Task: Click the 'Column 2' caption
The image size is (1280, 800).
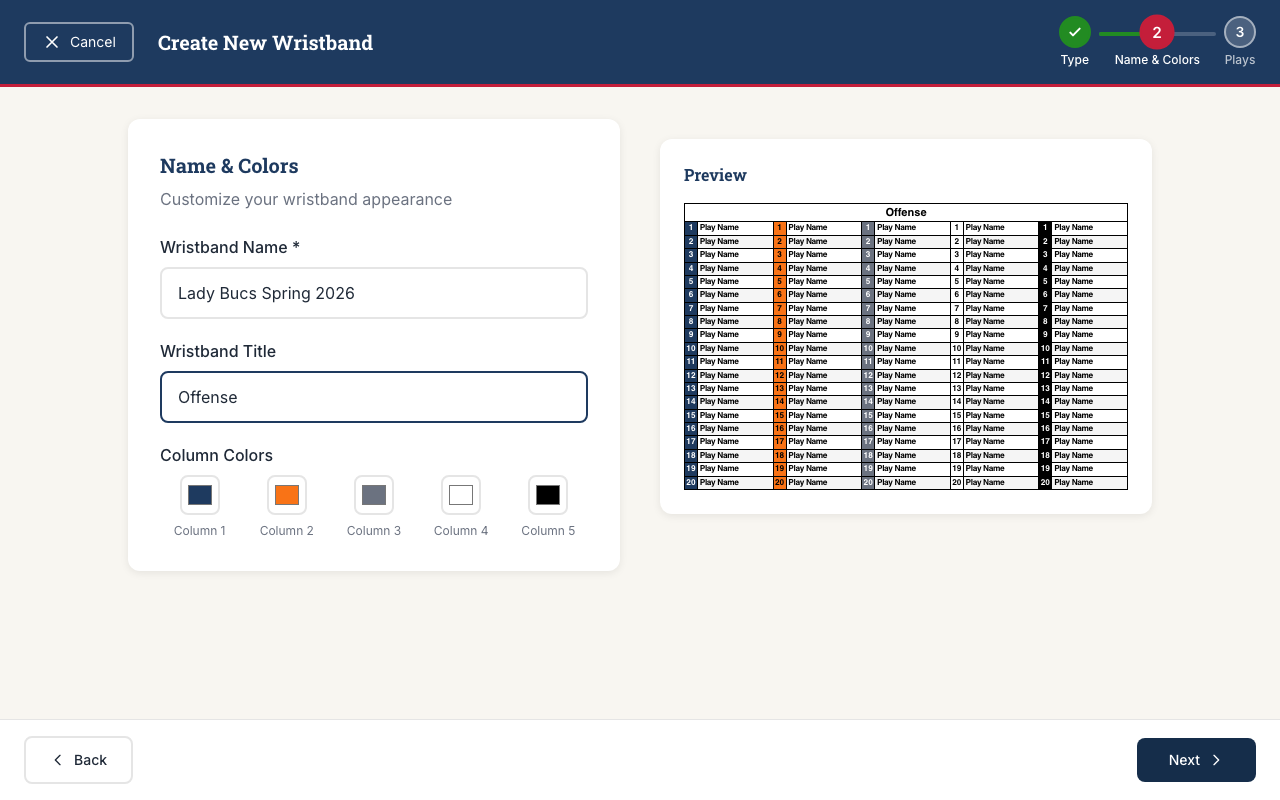Action: 287,531
